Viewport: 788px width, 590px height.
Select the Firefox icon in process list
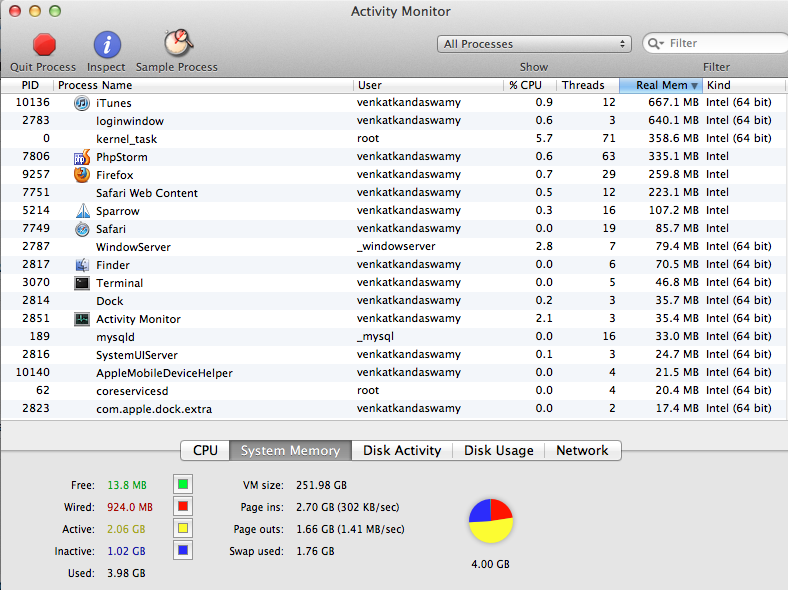click(x=82, y=175)
